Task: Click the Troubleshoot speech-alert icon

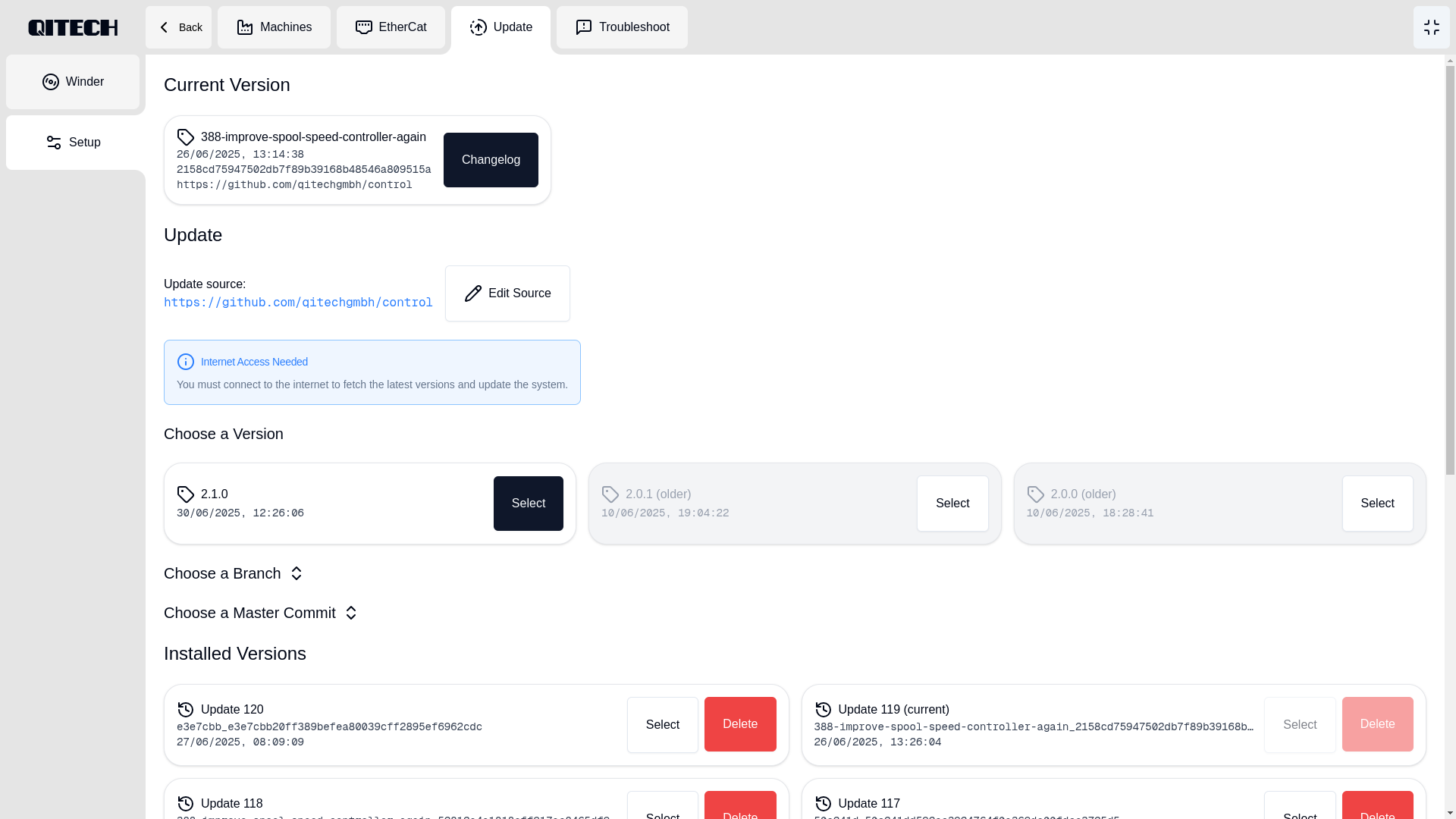Action: (x=584, y=27)
